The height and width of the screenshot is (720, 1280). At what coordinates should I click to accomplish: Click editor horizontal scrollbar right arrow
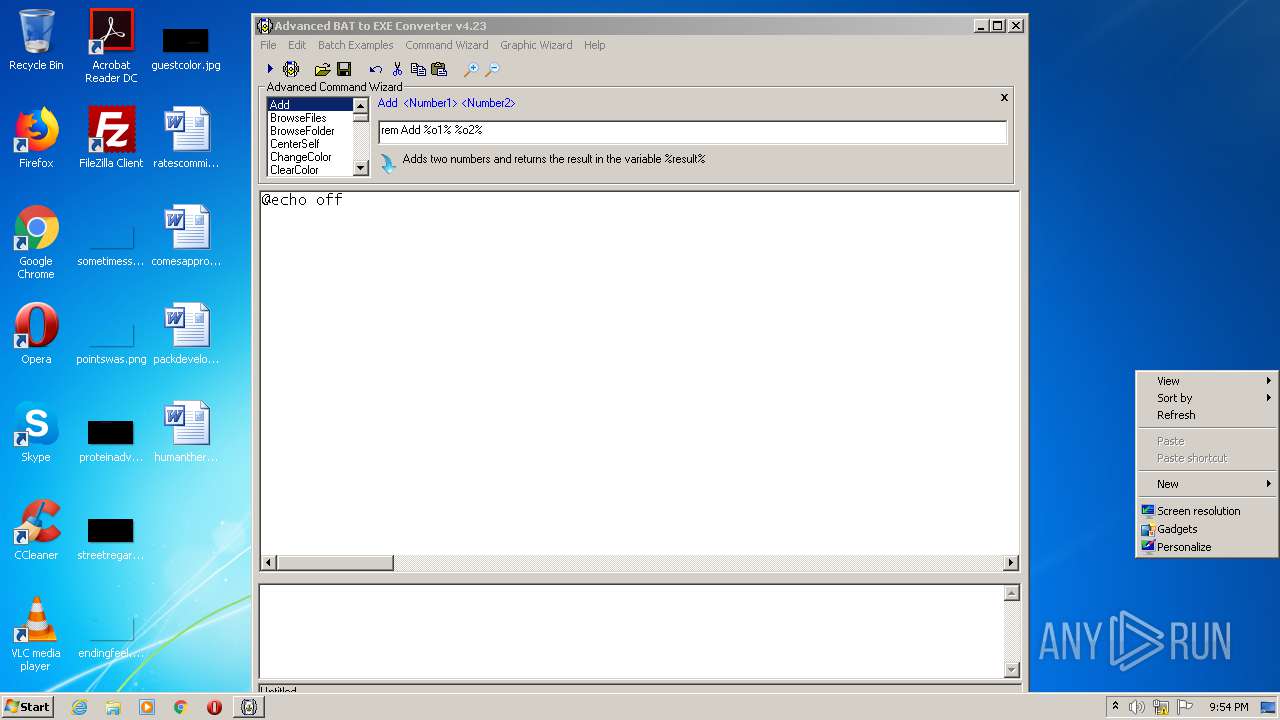click(1011, 563)
